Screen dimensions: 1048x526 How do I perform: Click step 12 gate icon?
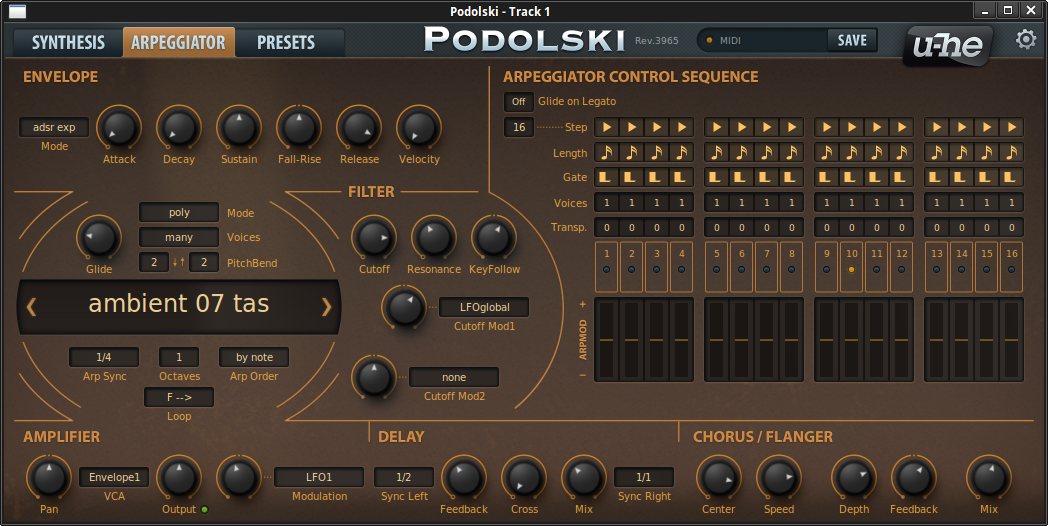[902, 177]
